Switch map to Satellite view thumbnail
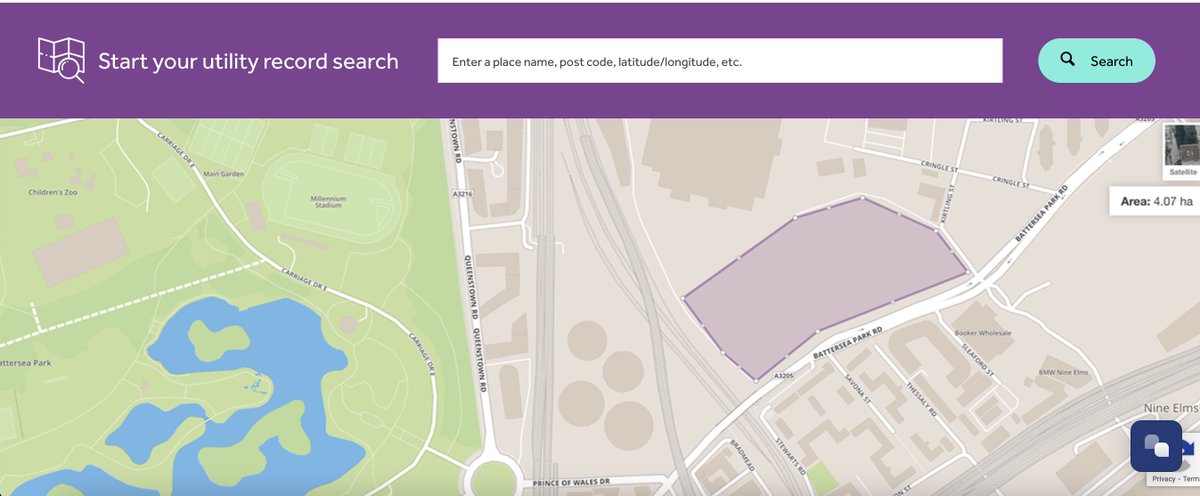 coord(1182,152)
